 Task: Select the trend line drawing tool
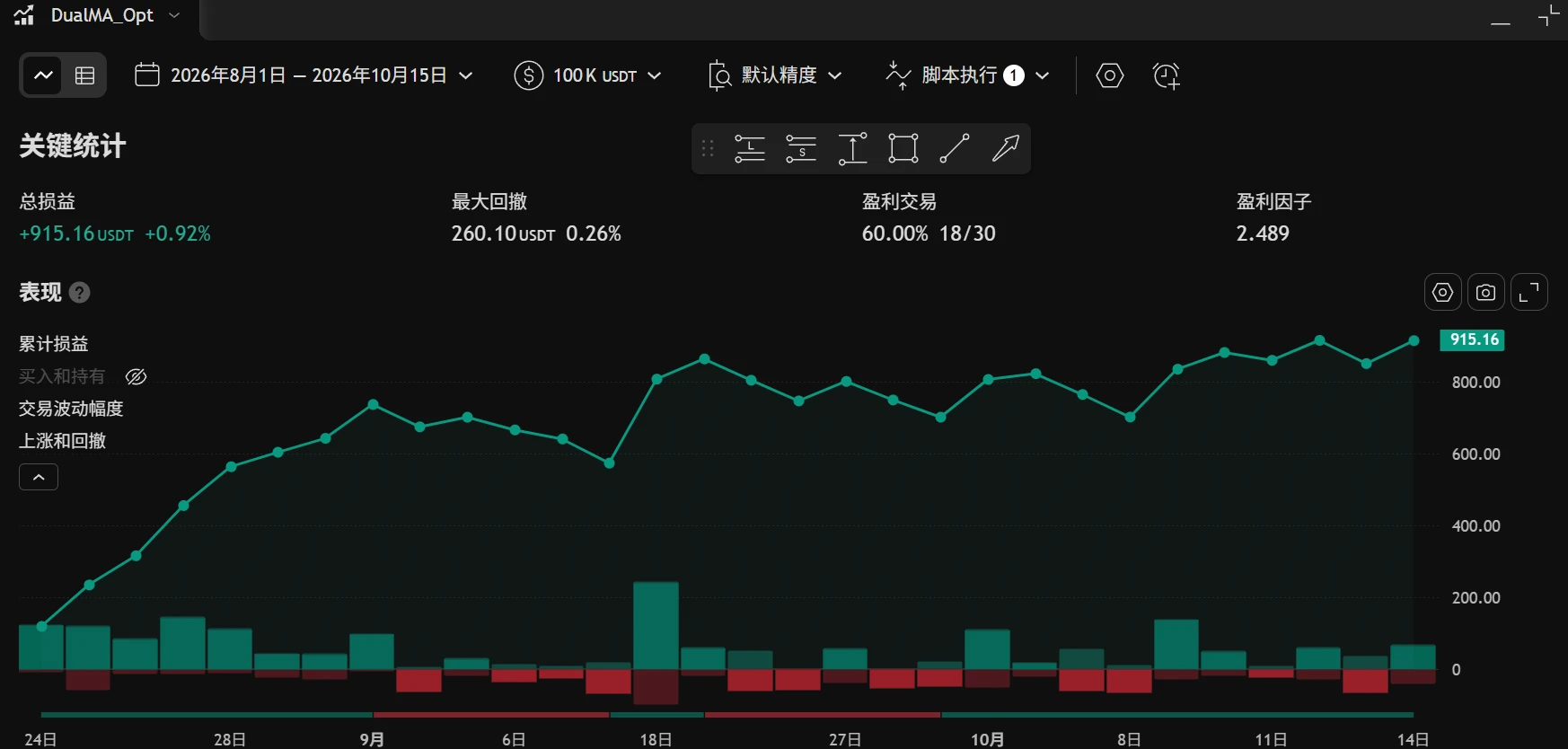(955, 149)
